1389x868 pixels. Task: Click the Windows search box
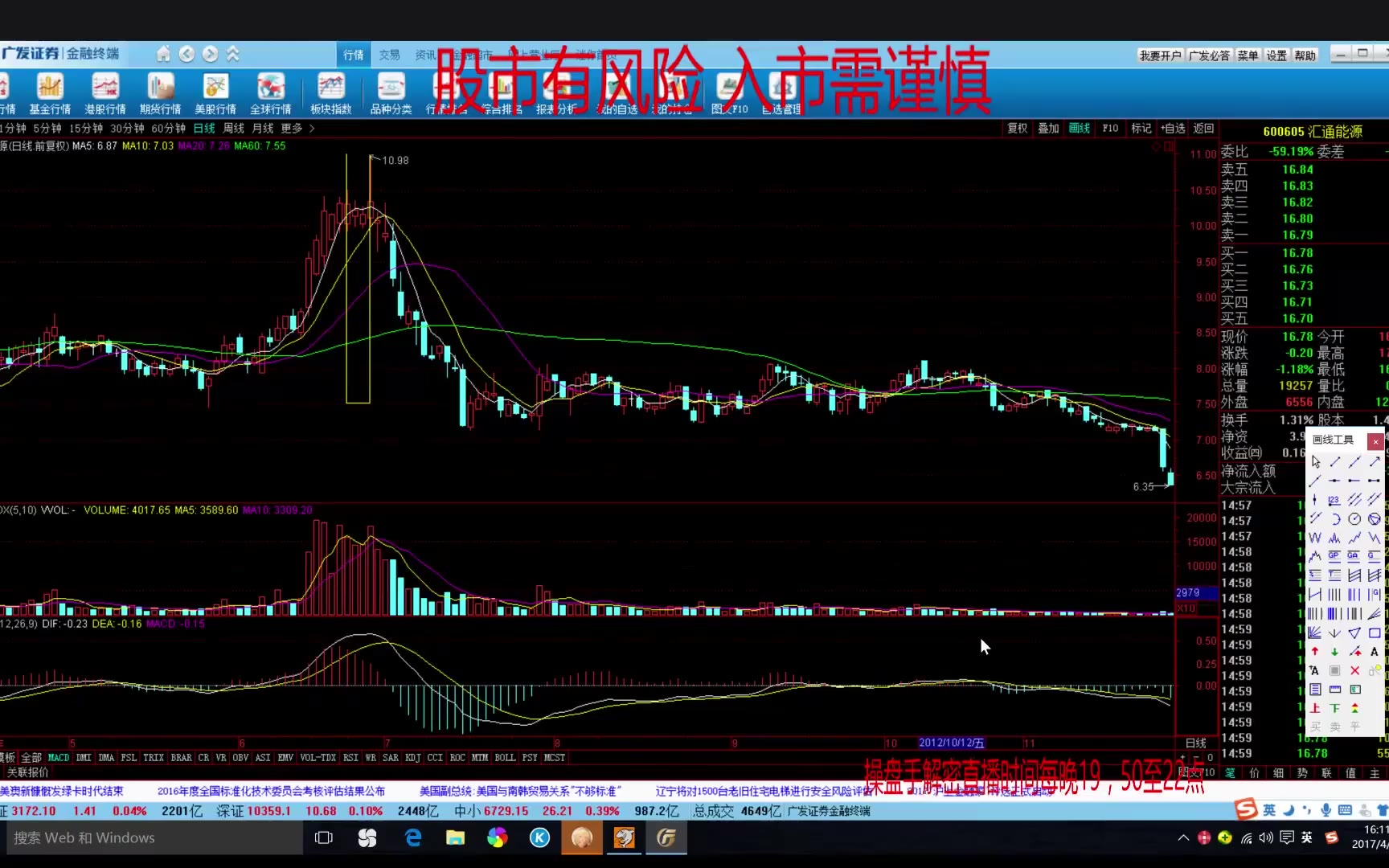153,837
